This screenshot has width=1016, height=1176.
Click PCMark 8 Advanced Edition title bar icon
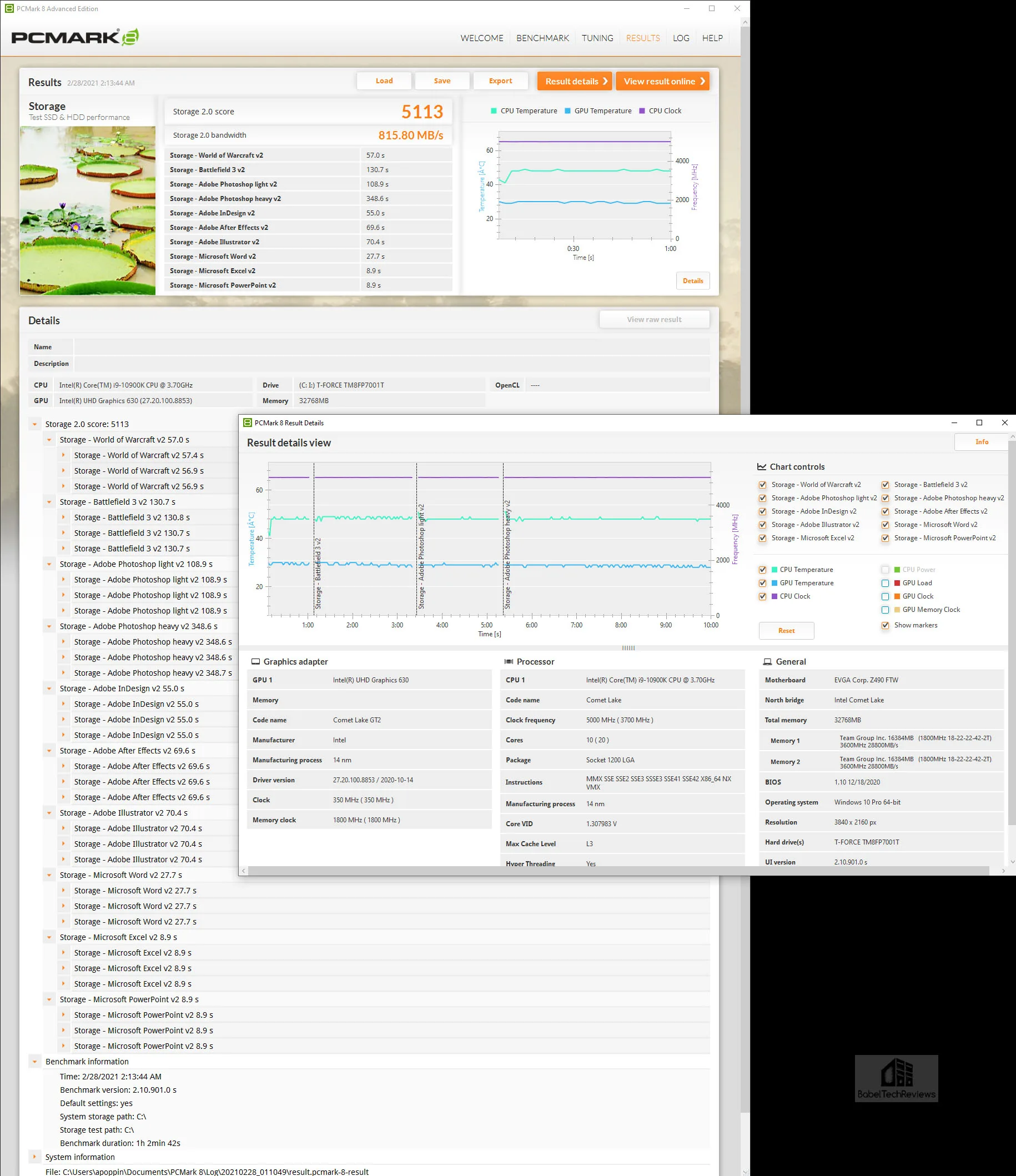8,8
